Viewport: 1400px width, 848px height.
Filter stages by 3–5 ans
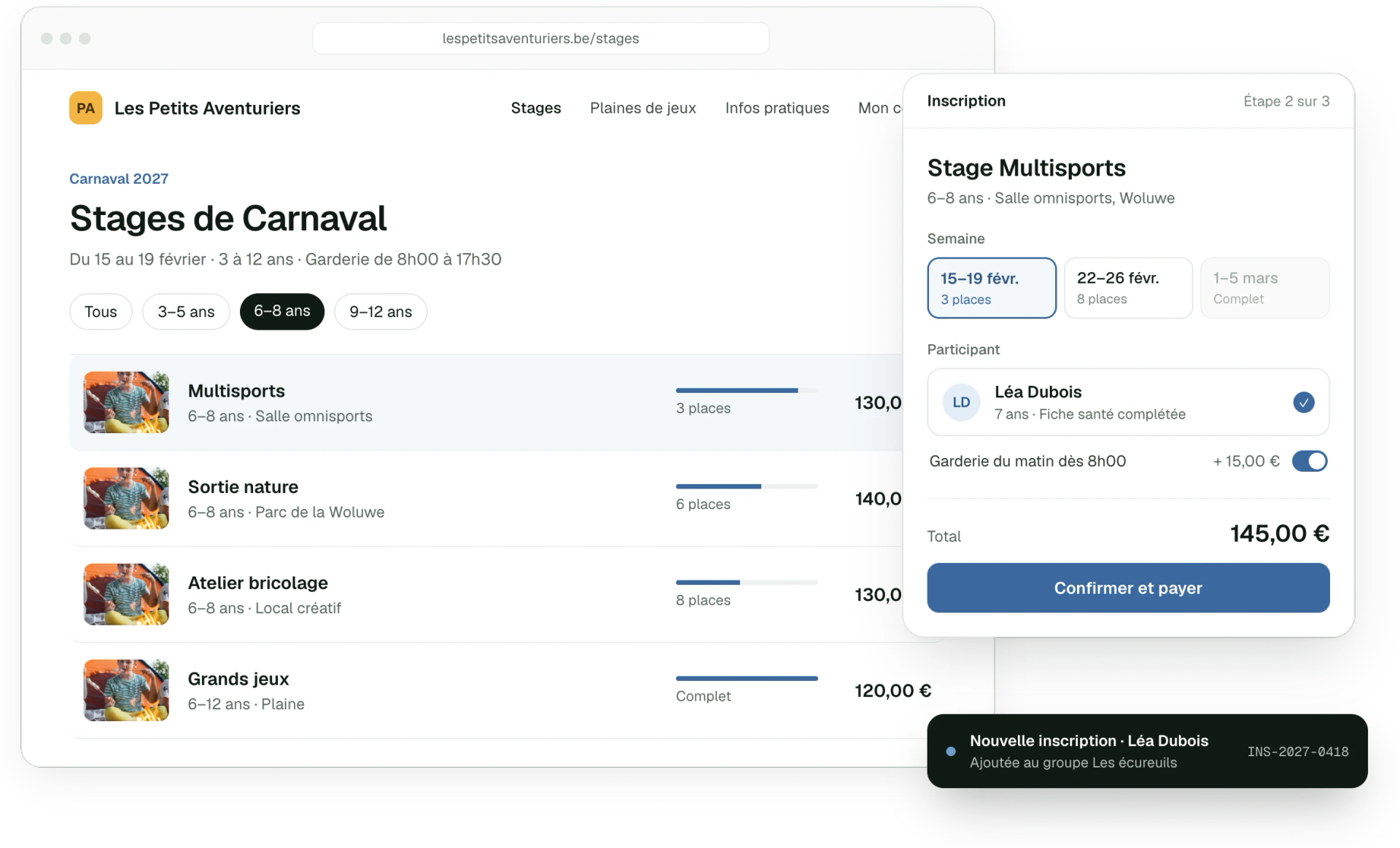click(x=186, y=311)
